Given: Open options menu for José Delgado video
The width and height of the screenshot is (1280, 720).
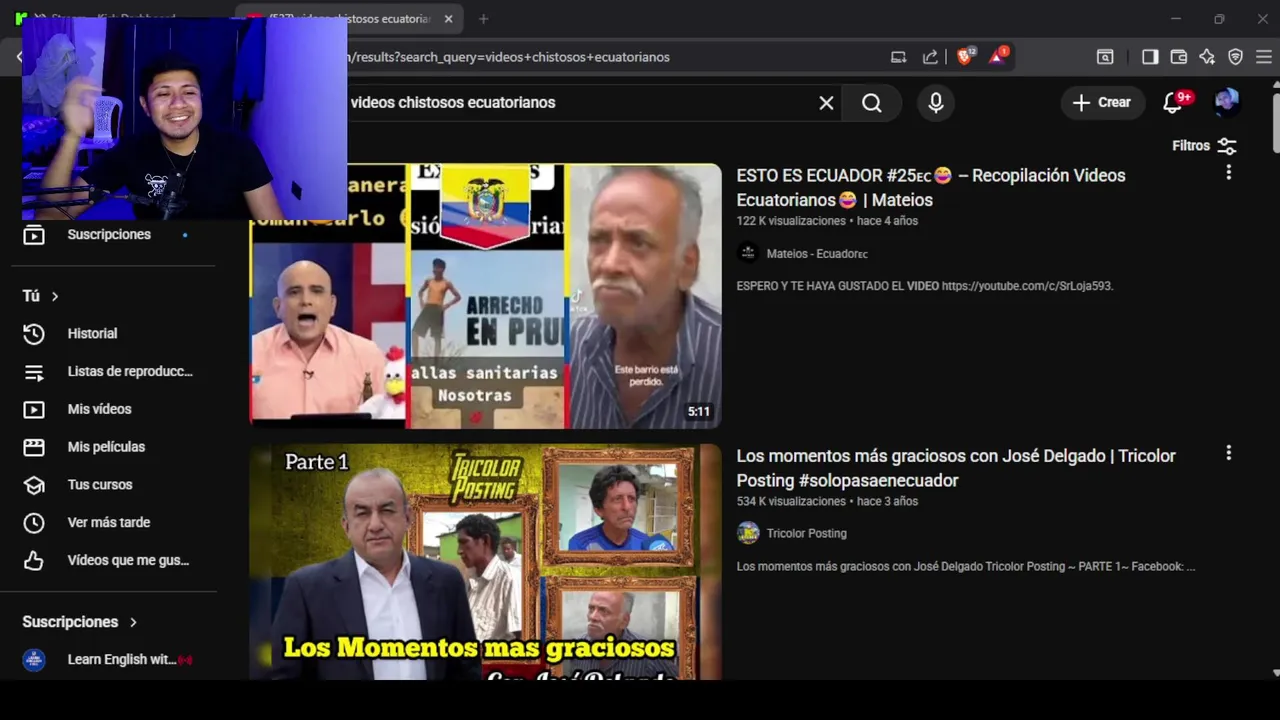Looking at the screenshot, I should (x=1228, y=453).
